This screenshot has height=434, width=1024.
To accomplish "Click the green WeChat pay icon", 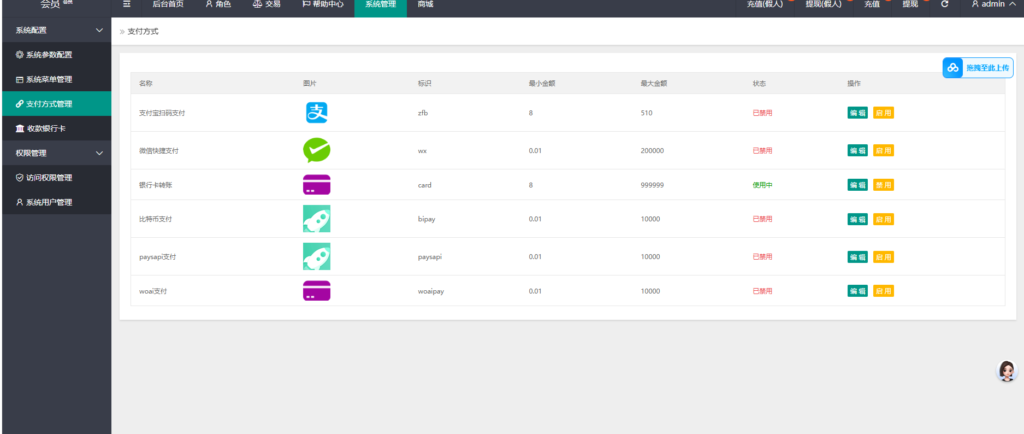I will point(317,150).
